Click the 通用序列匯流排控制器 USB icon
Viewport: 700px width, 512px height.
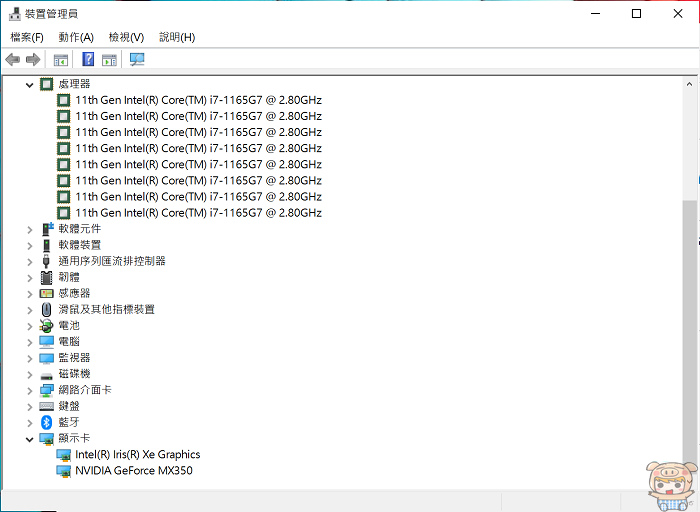(46, 261)
